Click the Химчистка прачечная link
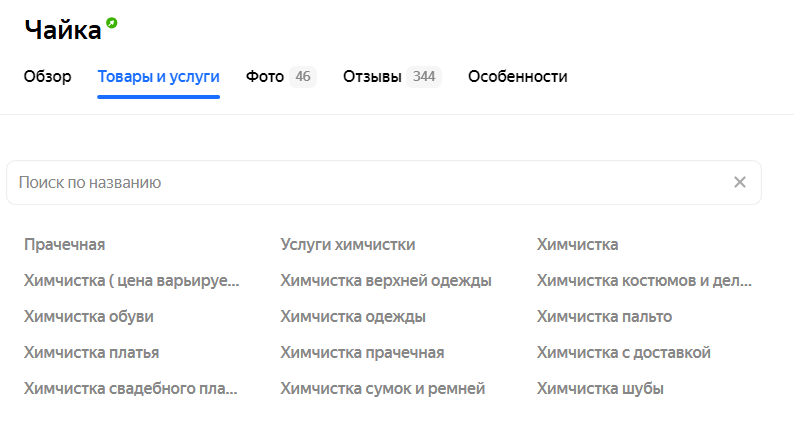This screenshot has height=429, width=794. point(362,353)
